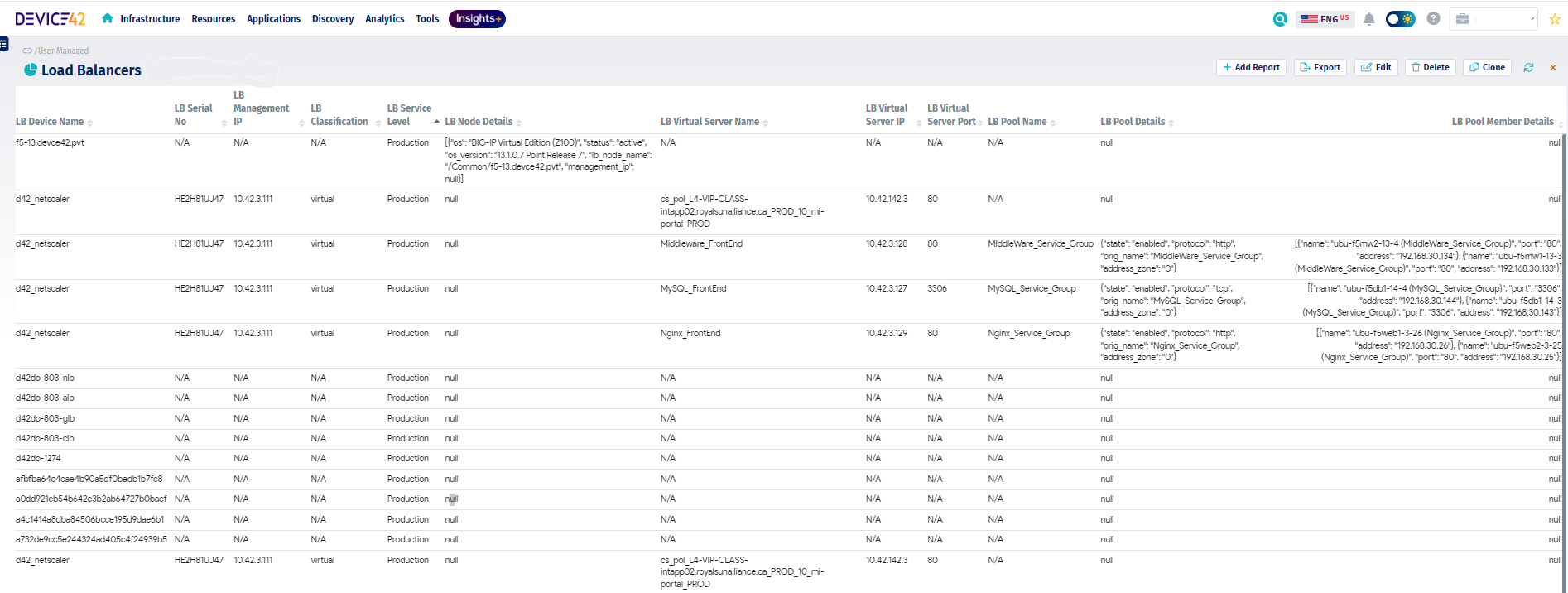Click the MiddleWare_Service_Group pool name
The width and height of the screenshot is (1568, 593).
[1041, 243]
